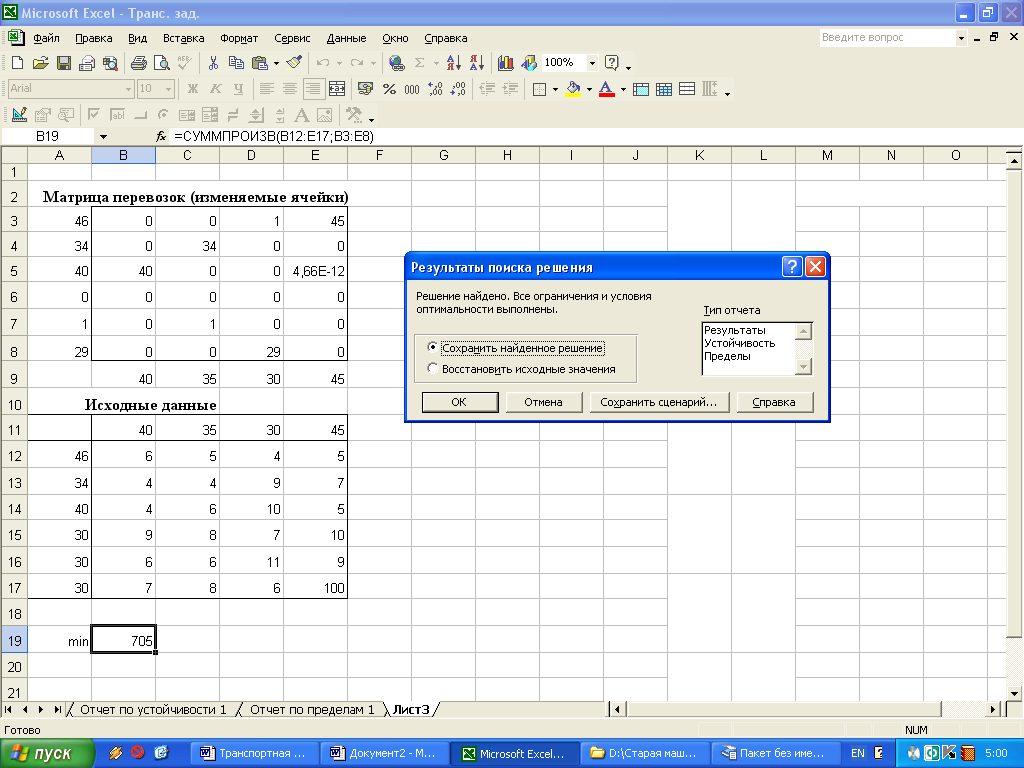Click the 'Сохранить сценарий...' button

(x=658, y=402)
